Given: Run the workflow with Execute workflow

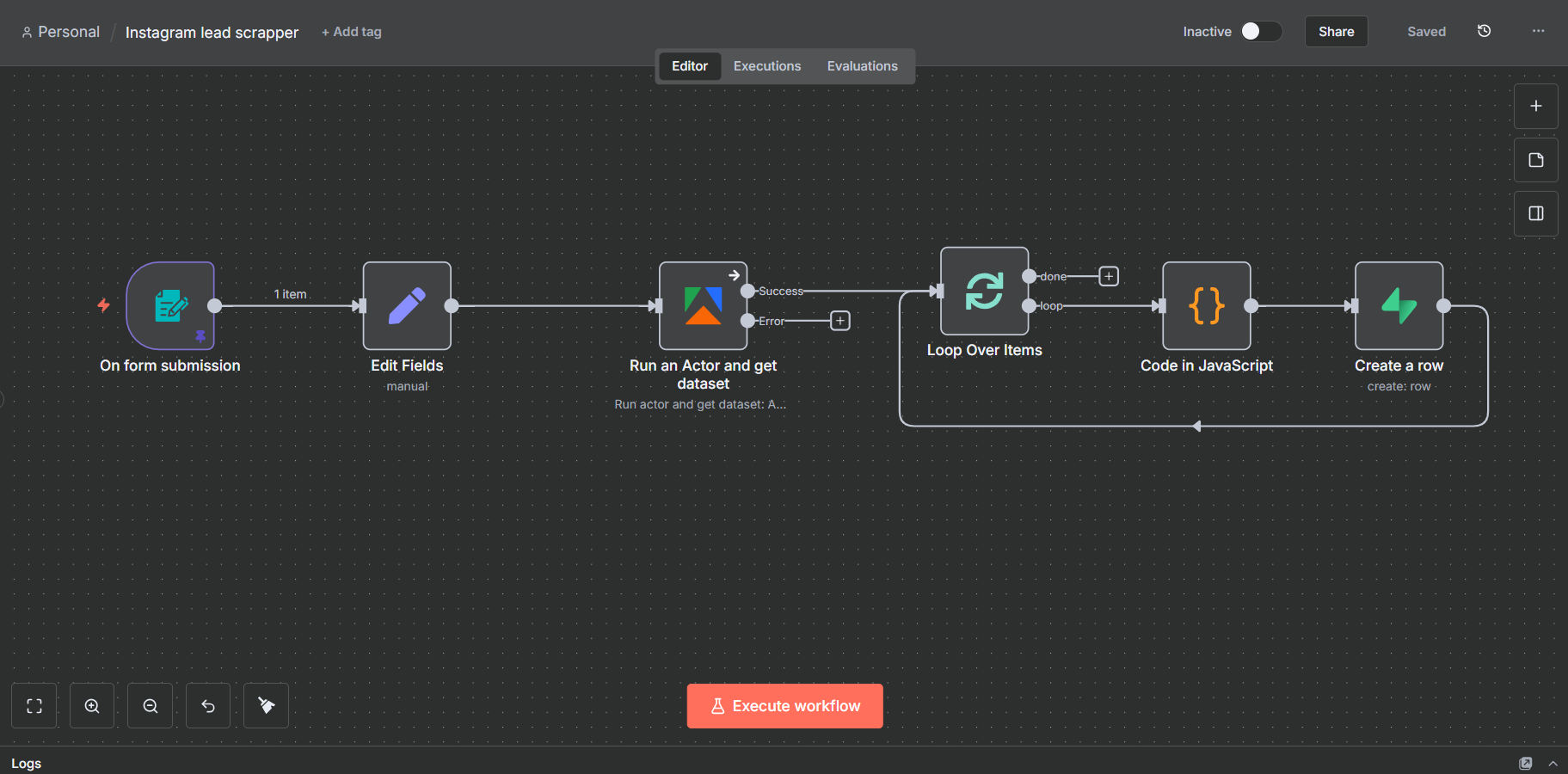Looking at the screenshot, I should click(x=785, y=706).
